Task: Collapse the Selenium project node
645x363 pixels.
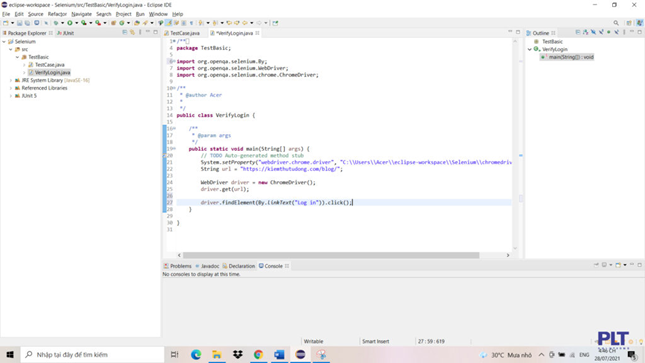Action: click(x=4, y=42)
